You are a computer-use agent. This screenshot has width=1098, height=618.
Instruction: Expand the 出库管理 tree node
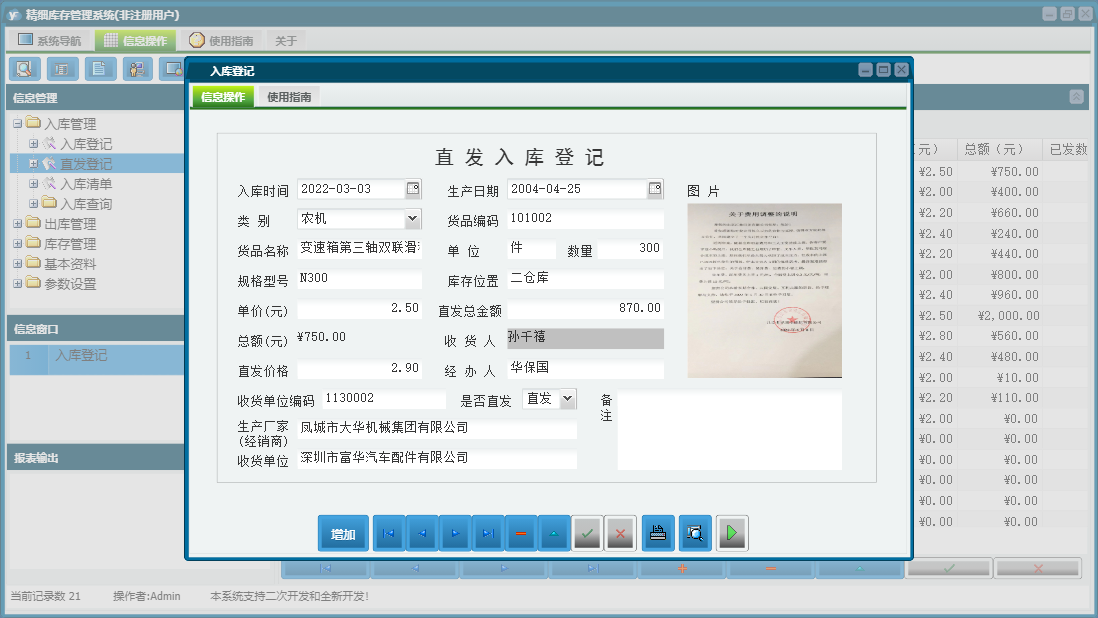pos(18,224)
